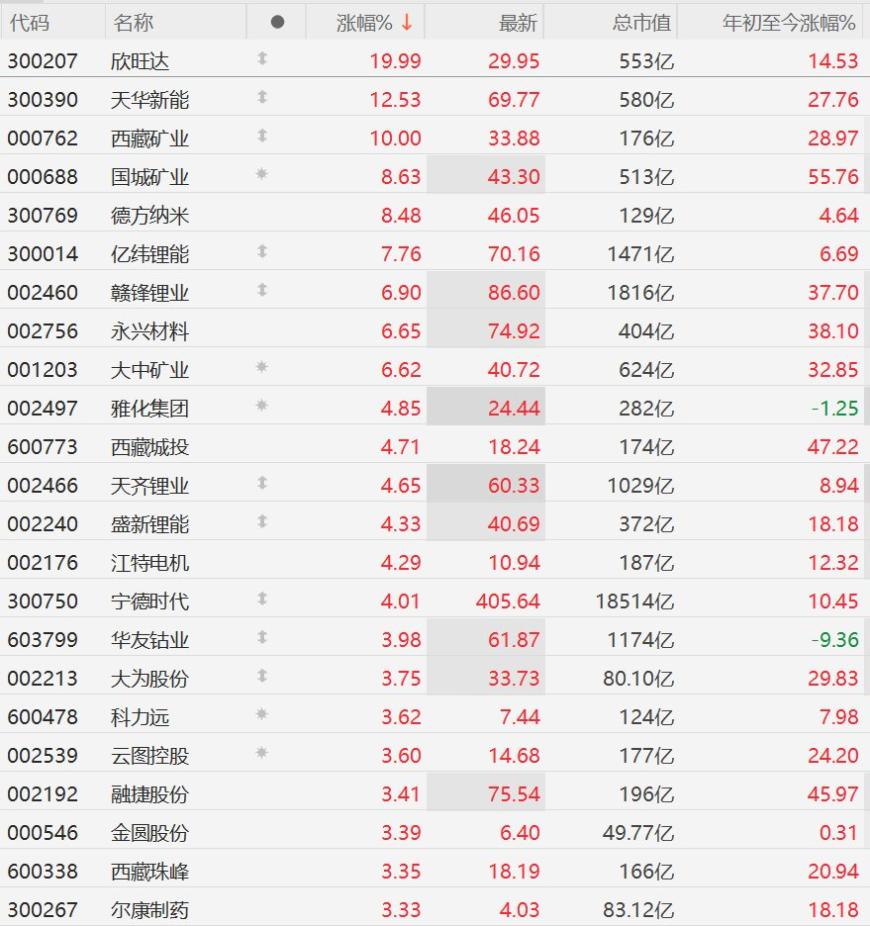The image size is (870, 926).
Task: Click the marker icon in the 宁德时代 row
Action: [x=262, y=600]
